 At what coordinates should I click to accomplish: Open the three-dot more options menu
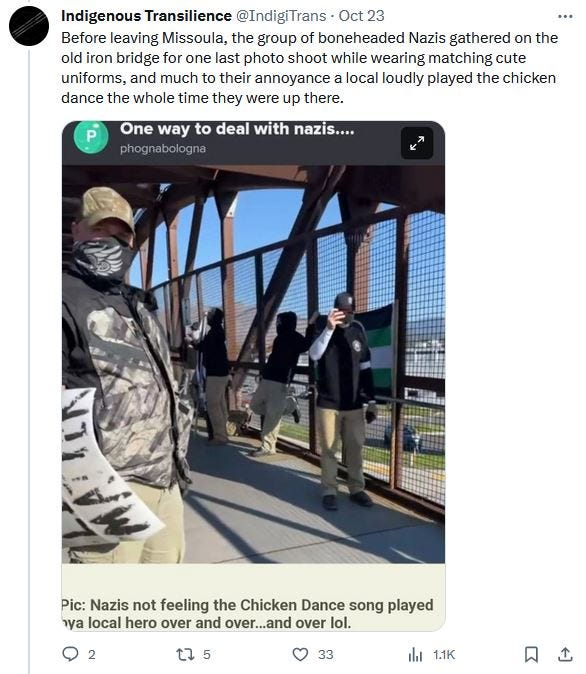565,17
